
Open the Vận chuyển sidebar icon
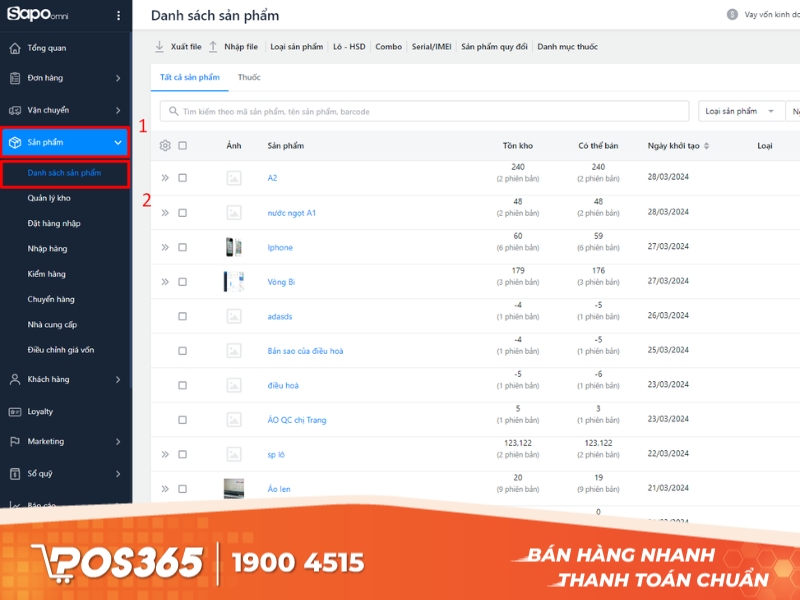(14, 109)
